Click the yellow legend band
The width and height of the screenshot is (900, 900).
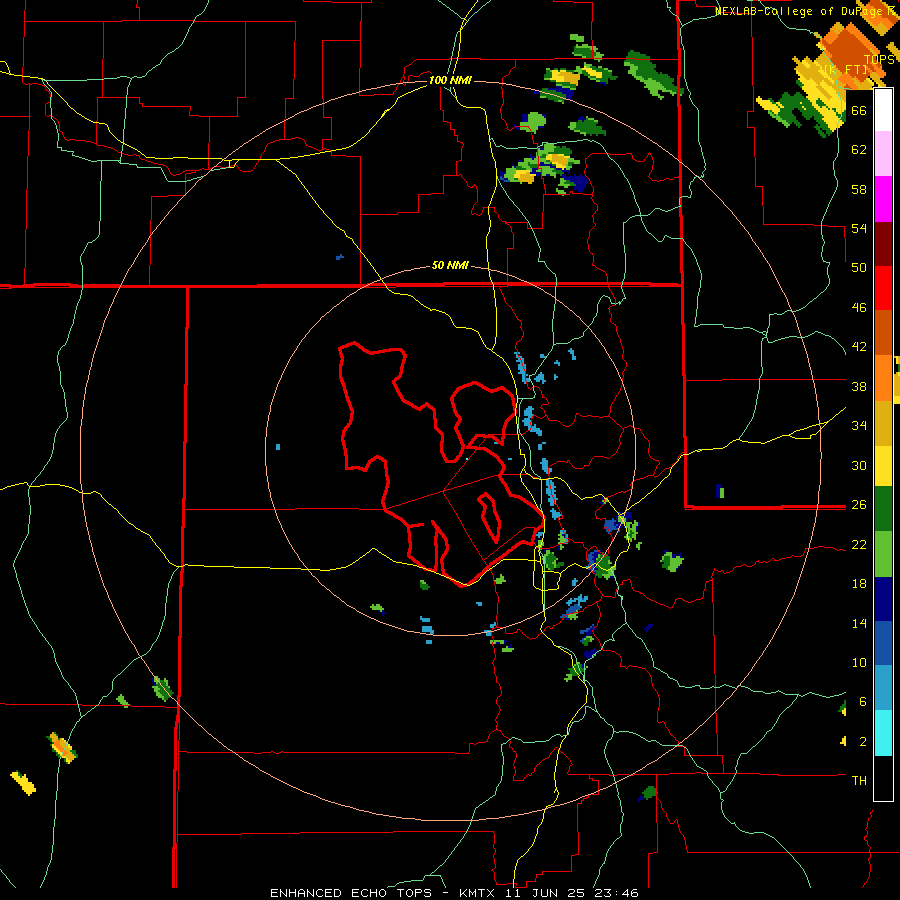pos(883,466)
